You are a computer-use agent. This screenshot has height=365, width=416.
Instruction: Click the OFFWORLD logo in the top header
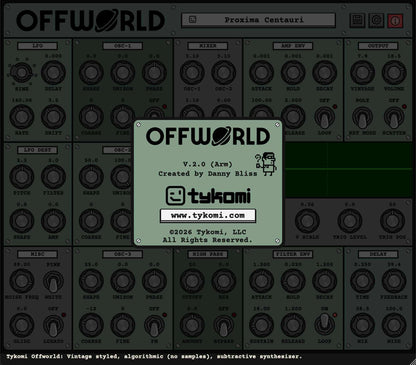[x=91, y=20]
